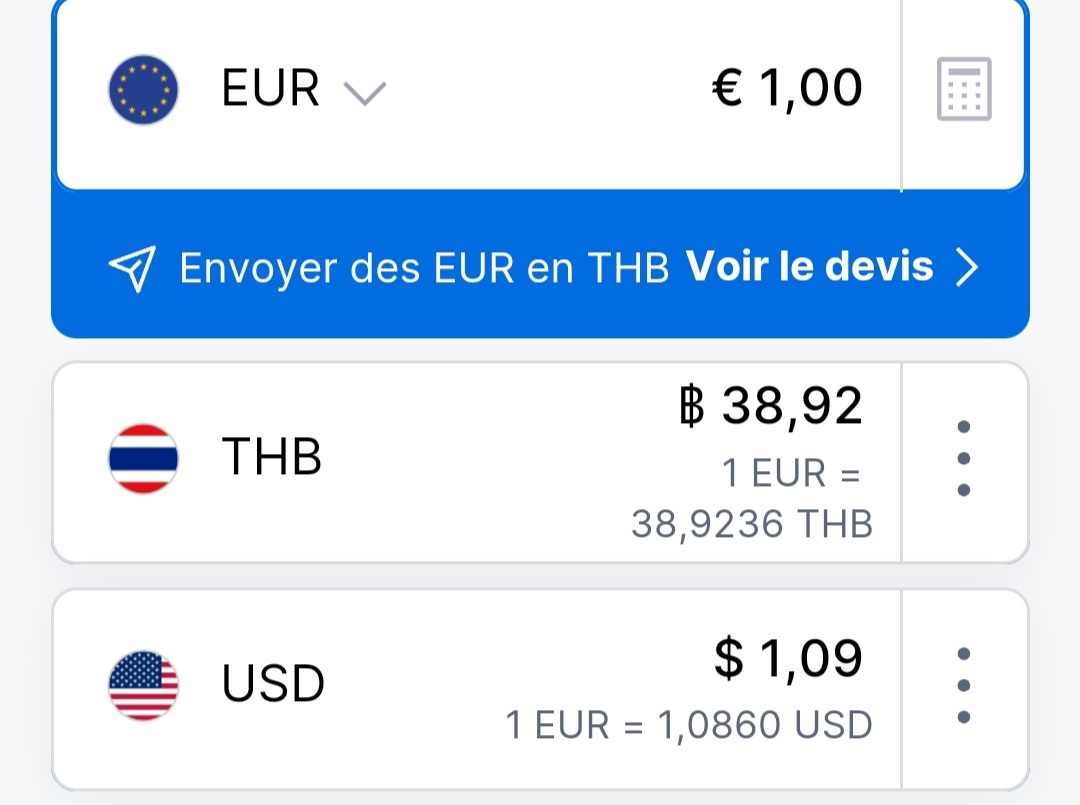
Task: Tap the Thailand flag icon
Action: click(x=143, y=458)
